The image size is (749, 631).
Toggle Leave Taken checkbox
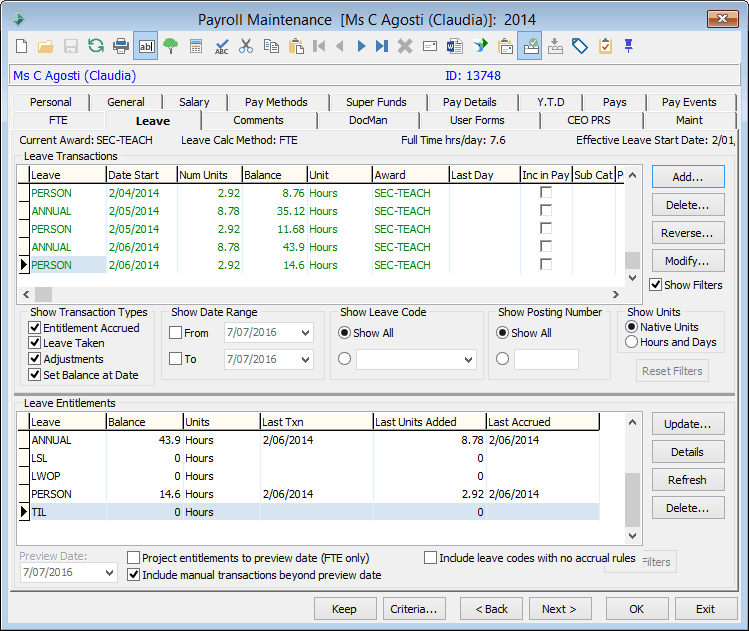click(x=34, y=343)
